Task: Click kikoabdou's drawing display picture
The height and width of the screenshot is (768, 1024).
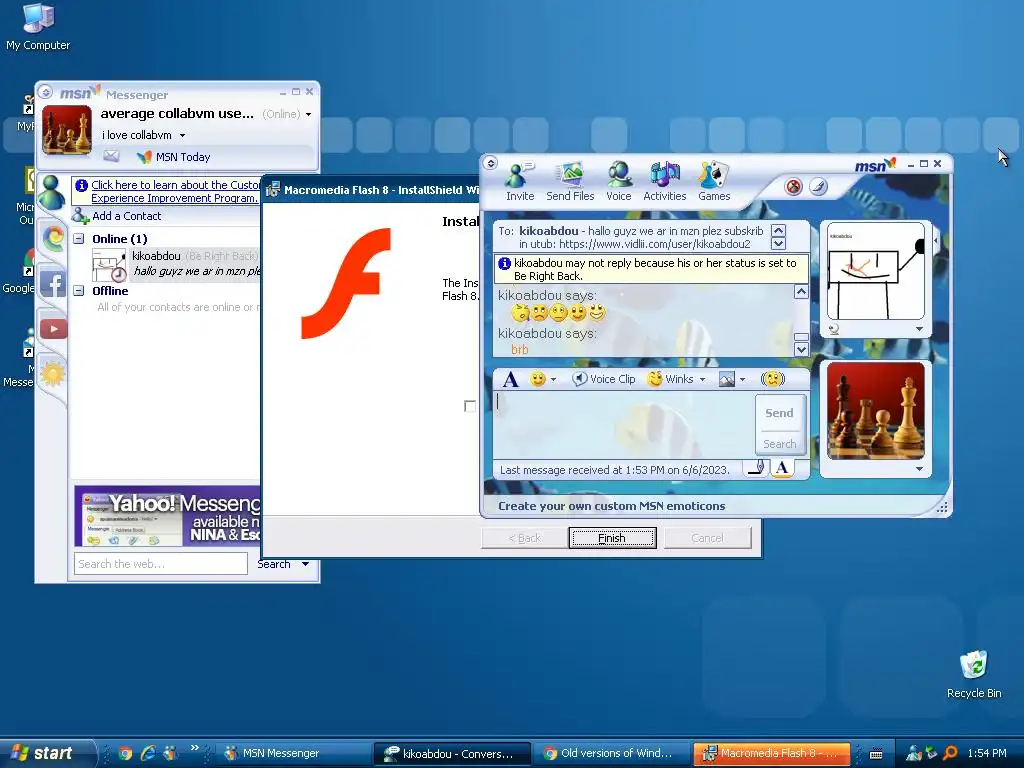Action: [876, 270]
